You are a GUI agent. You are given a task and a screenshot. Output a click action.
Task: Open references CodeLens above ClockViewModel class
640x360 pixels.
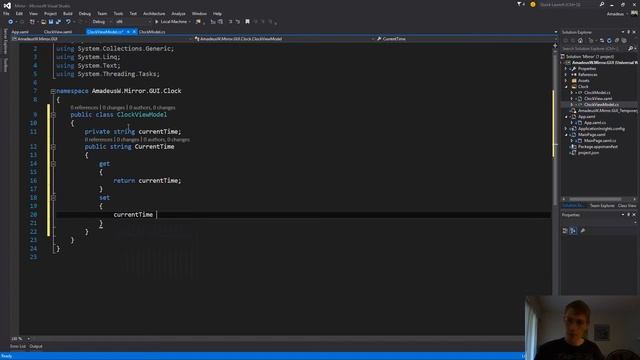(84, 108)
